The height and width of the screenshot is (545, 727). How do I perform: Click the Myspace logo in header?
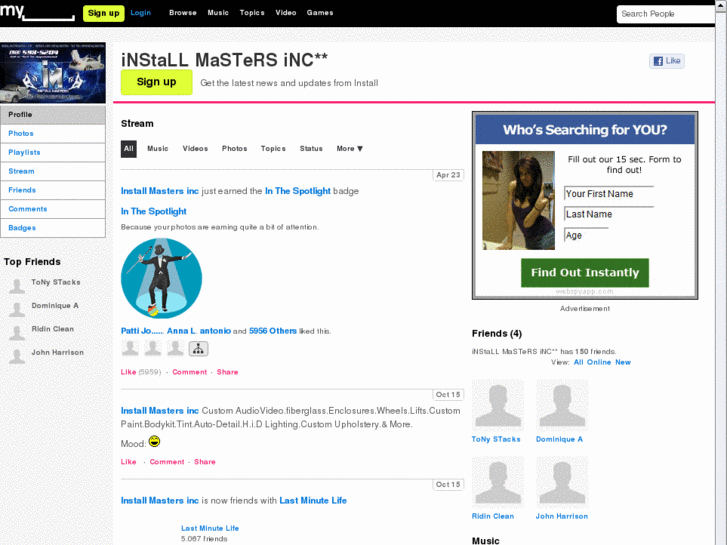pyautogui.click(x=37, y=12)
